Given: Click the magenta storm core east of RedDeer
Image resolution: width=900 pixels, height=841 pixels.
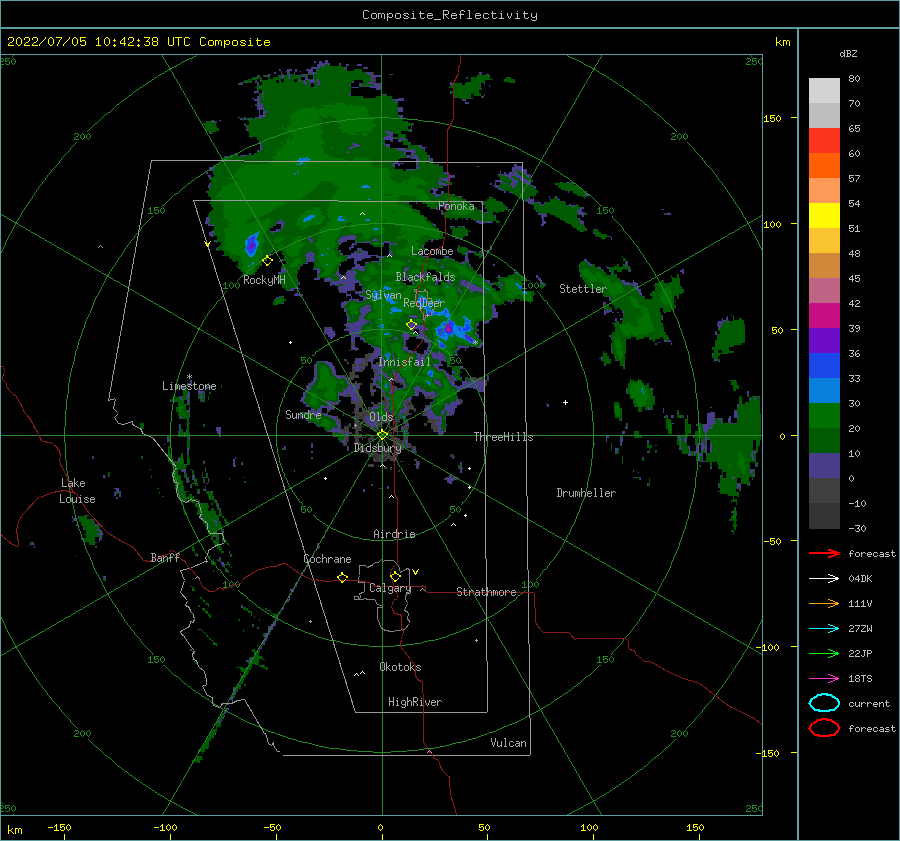Looking at the screenshot, I should [448, 328].
